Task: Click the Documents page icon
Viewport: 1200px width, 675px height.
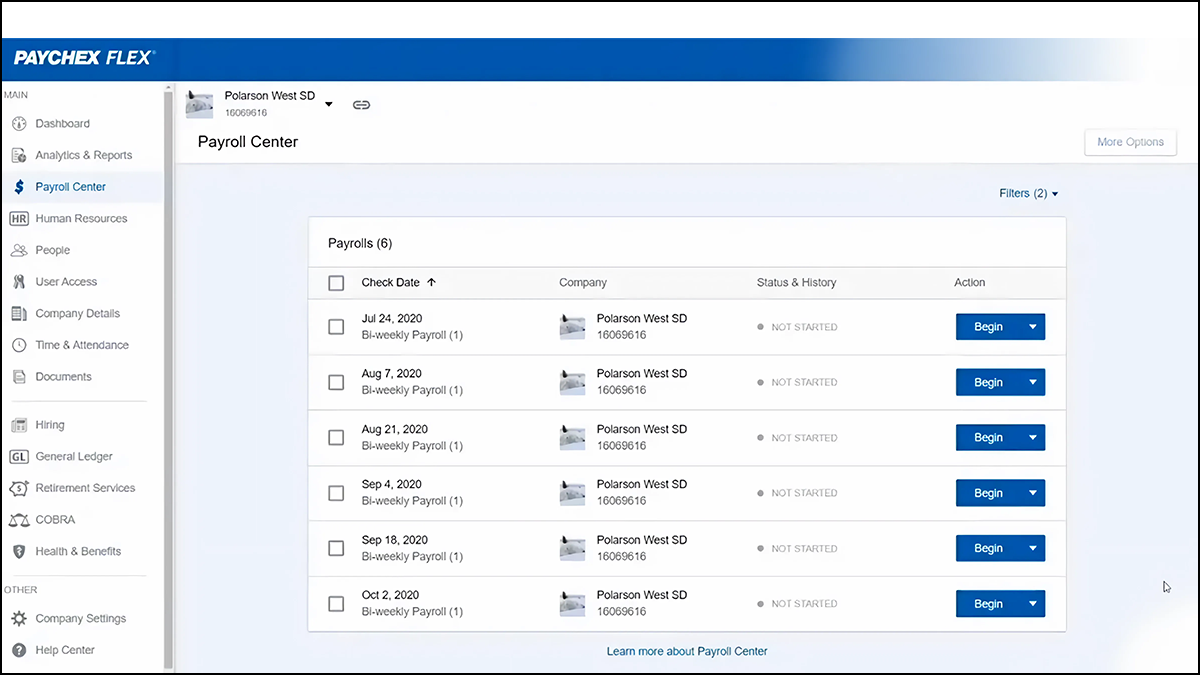Action: pyautogui.click(x=18, y=377)
